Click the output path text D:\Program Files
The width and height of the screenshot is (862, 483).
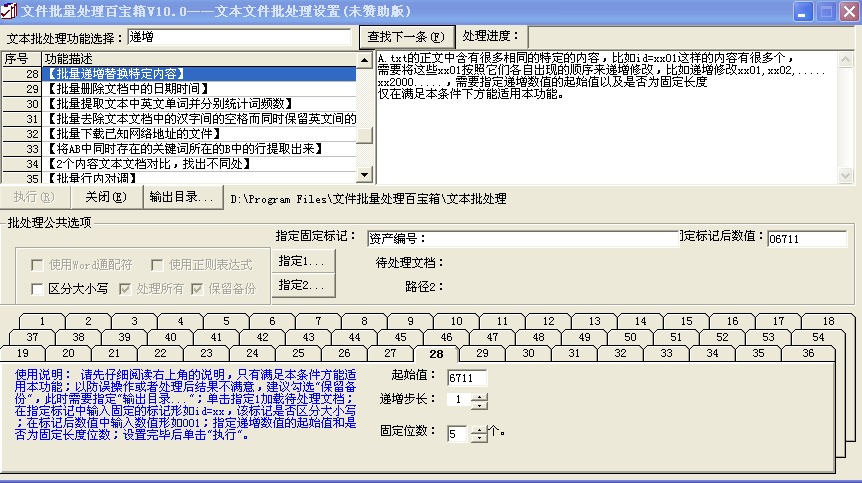click(x=368, y=199)
